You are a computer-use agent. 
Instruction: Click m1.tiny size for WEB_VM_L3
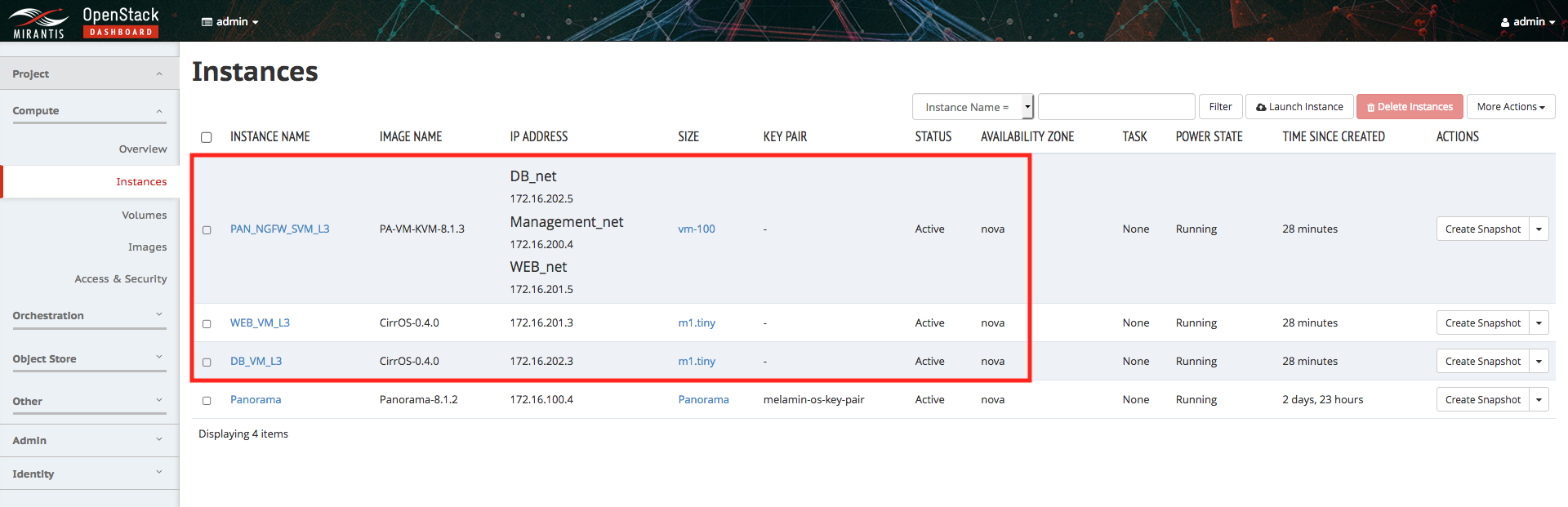pyautogui.click(x=697, y=323)
